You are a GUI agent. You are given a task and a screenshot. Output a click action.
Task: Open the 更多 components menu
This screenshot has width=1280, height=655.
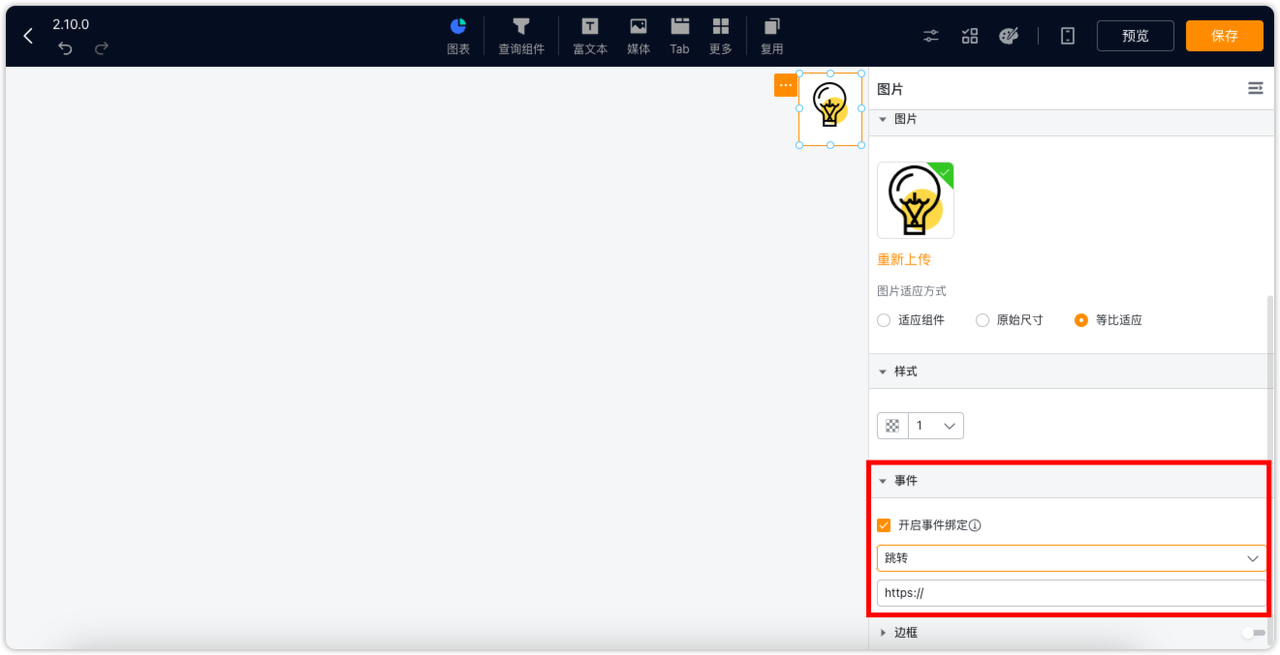coord(720,35)
